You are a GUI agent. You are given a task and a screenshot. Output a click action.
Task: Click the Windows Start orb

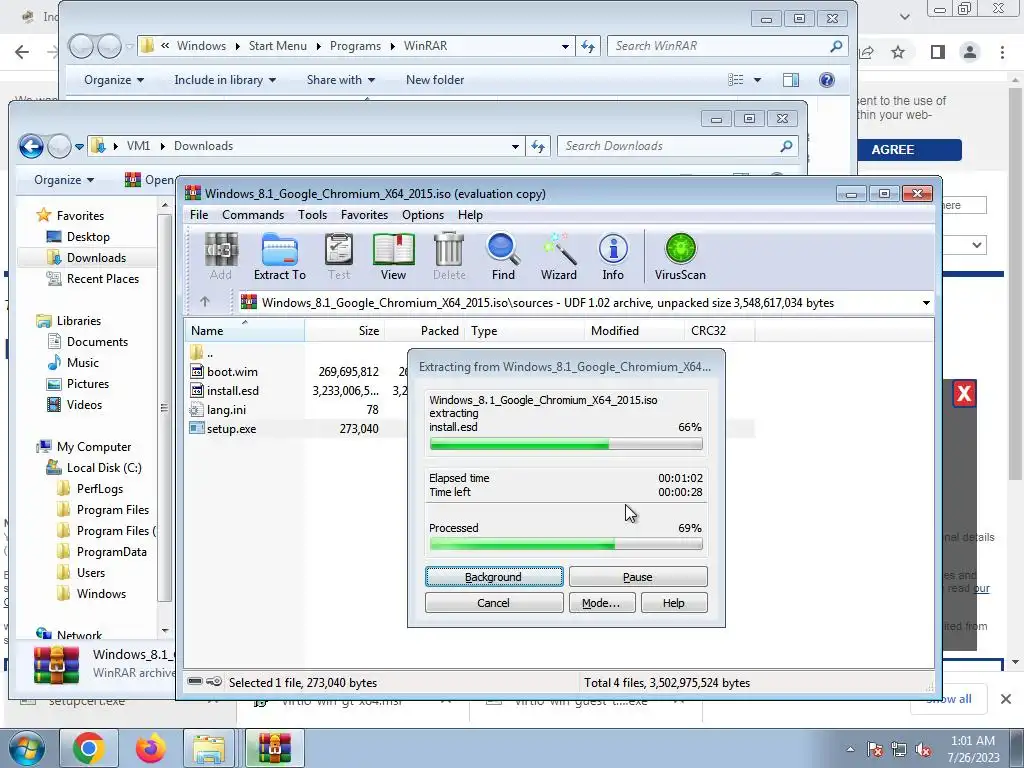pyautogui.click(x=27, y=749)
